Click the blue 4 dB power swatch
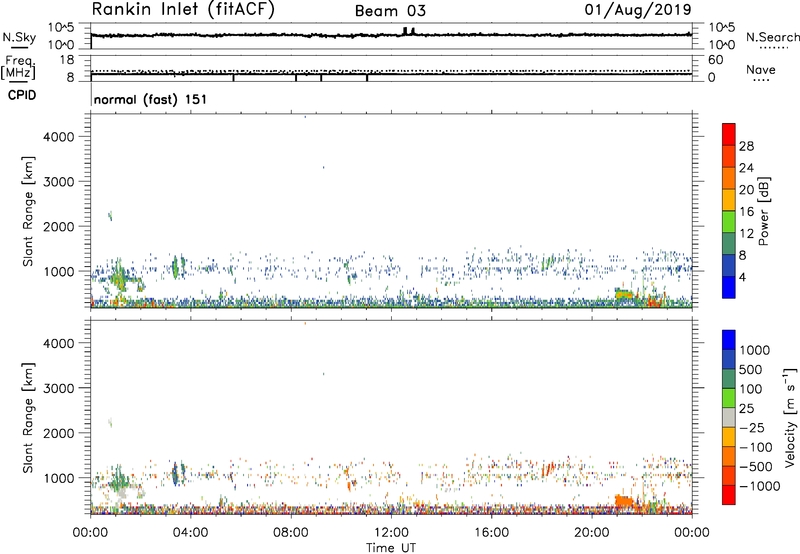Screen dimensions: 800x554 [x=729, y=287]
